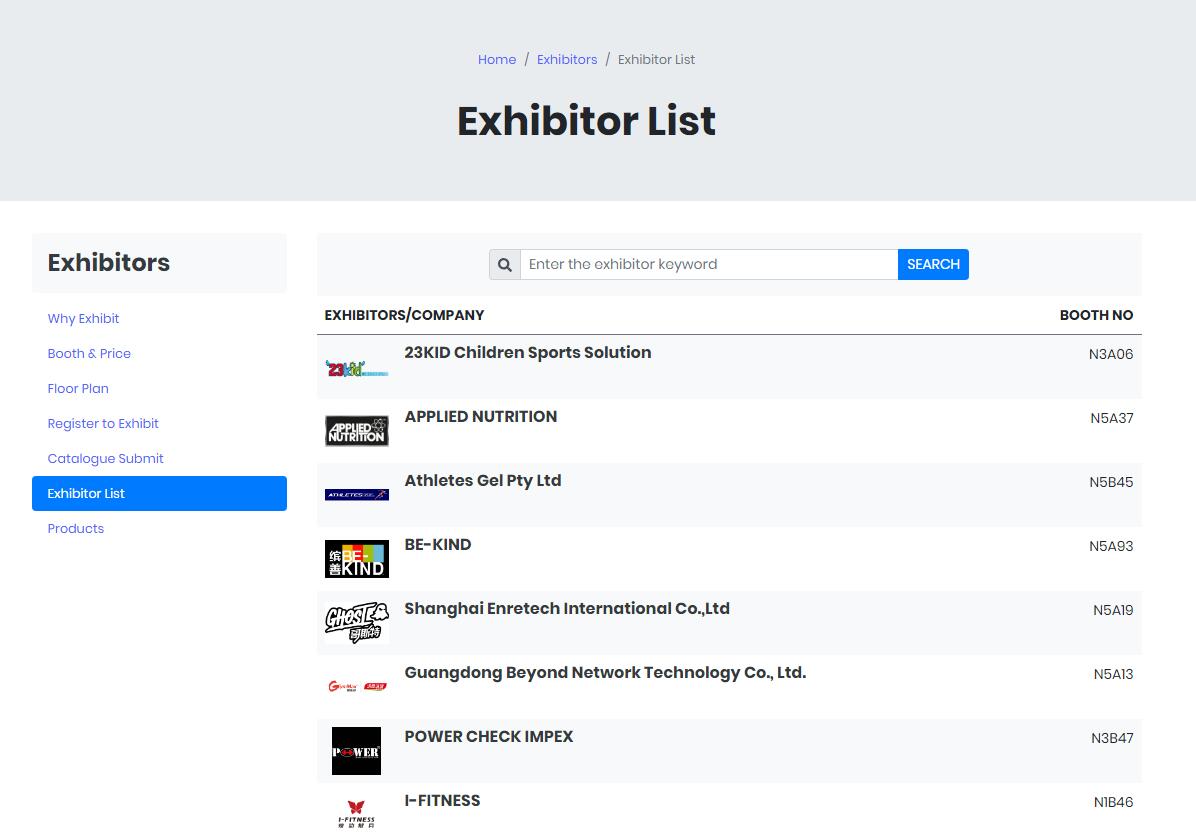Open Guangdong Beyond Network Technology Co., Ltd.
Screen dimensions: 1196x838
pos(605,673)
